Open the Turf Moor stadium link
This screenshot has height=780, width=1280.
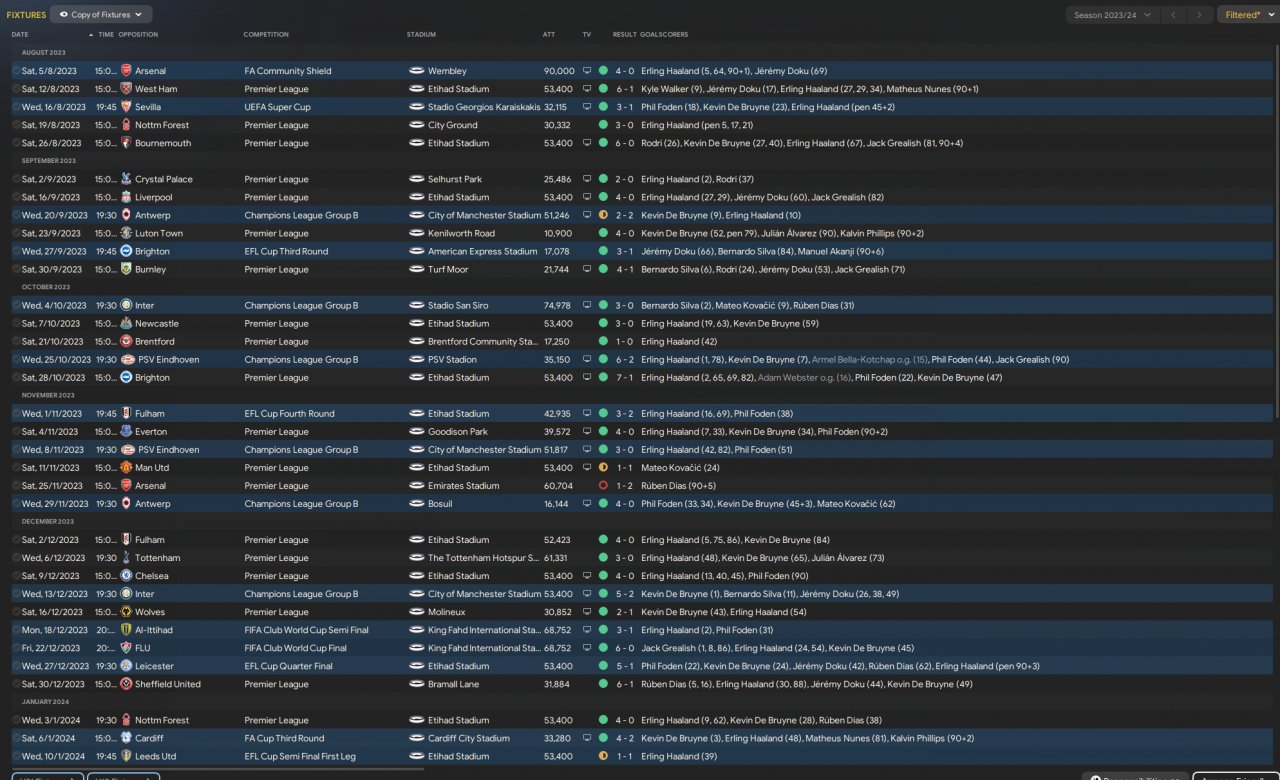tap(448, 269)
